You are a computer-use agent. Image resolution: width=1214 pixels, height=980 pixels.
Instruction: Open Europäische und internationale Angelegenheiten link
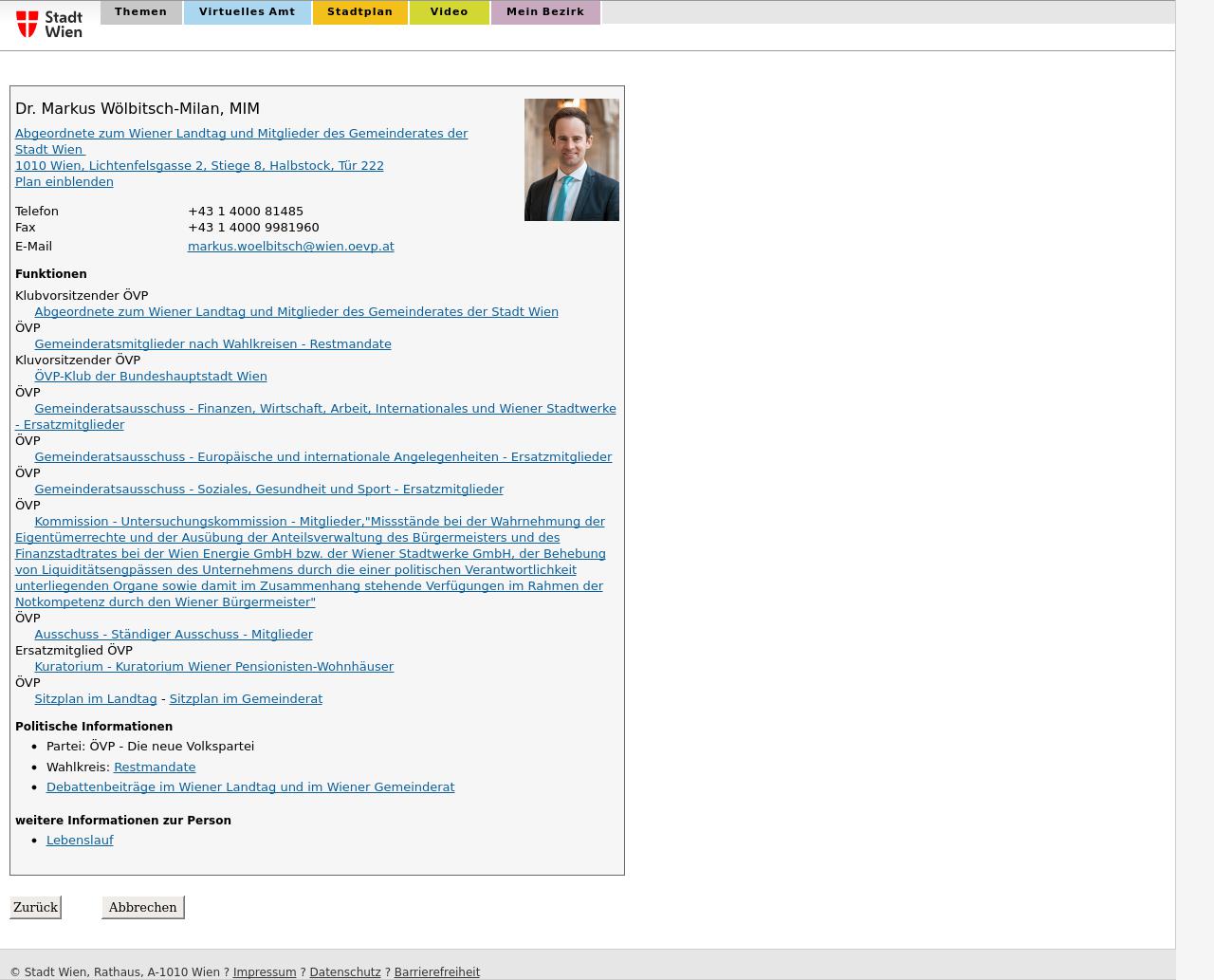(322, 456)
